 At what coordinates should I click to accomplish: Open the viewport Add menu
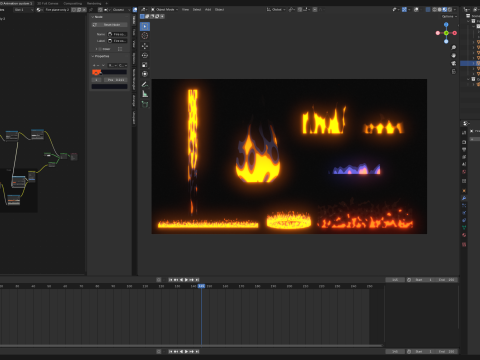pyautogui.click(x=208, y=10)
